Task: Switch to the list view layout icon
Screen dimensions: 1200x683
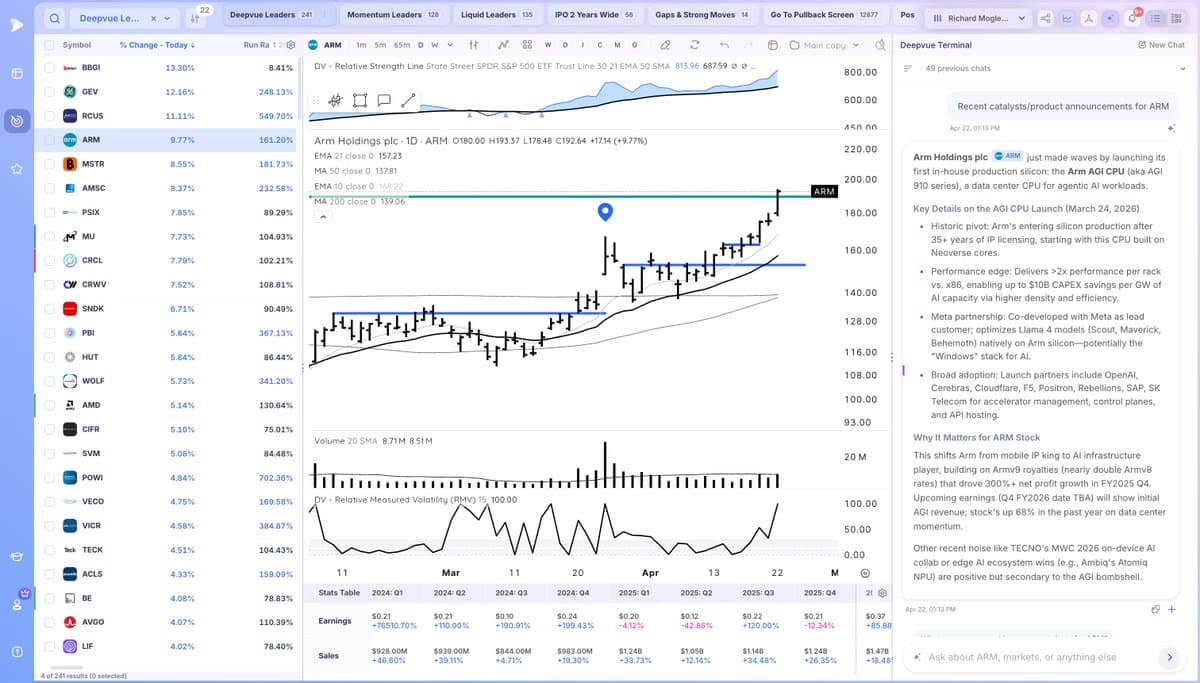Action: [x=1156, y=18]
